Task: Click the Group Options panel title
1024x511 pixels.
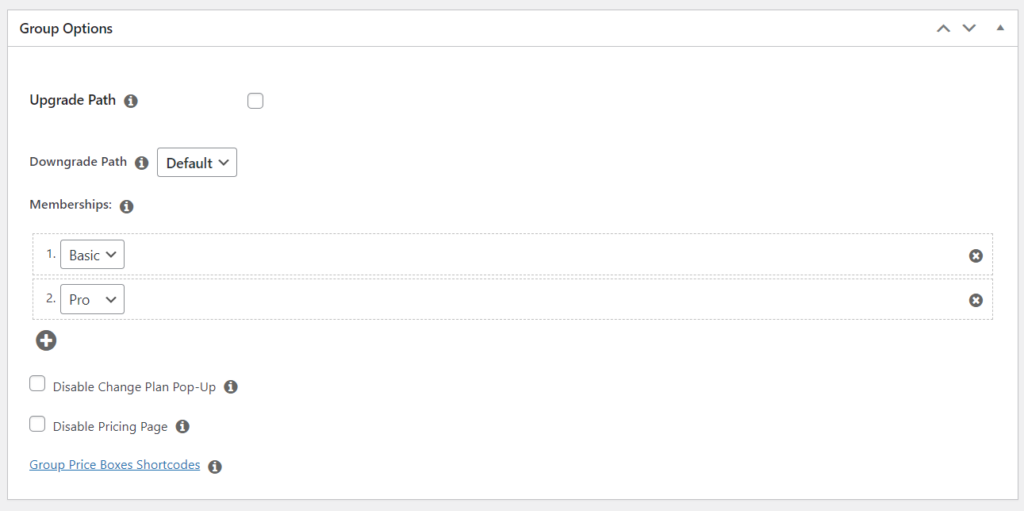Action: pyautogui.click(x=66, y=29)
